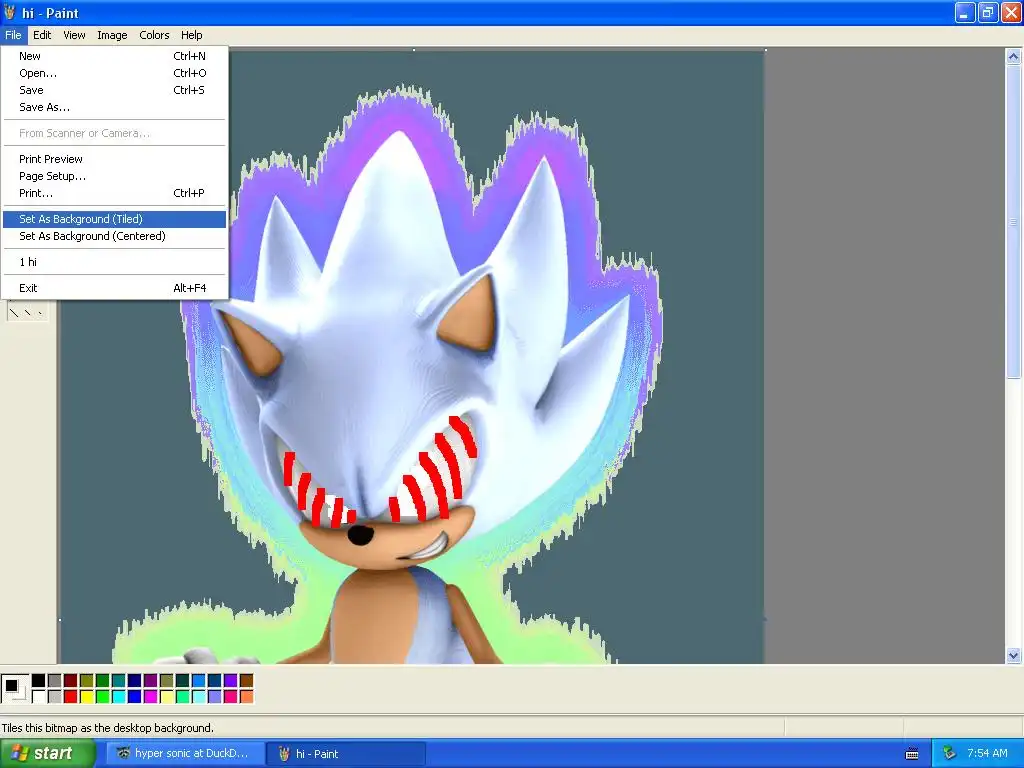
Task: Pick the brown color swatch
Action: (x=247, y=680)
